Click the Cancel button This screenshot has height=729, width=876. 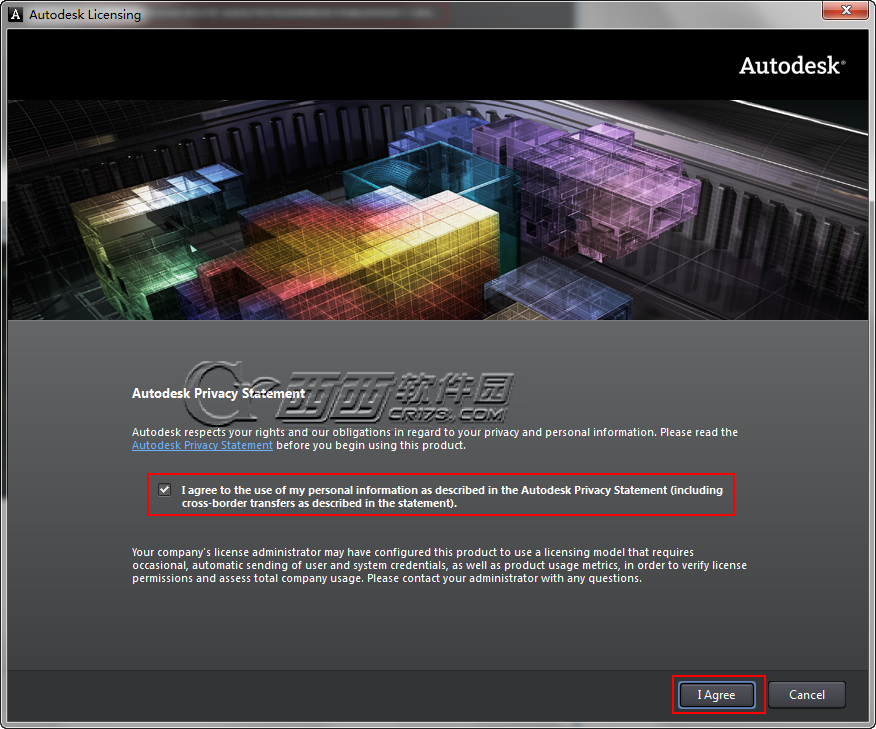tap(806, 694)
